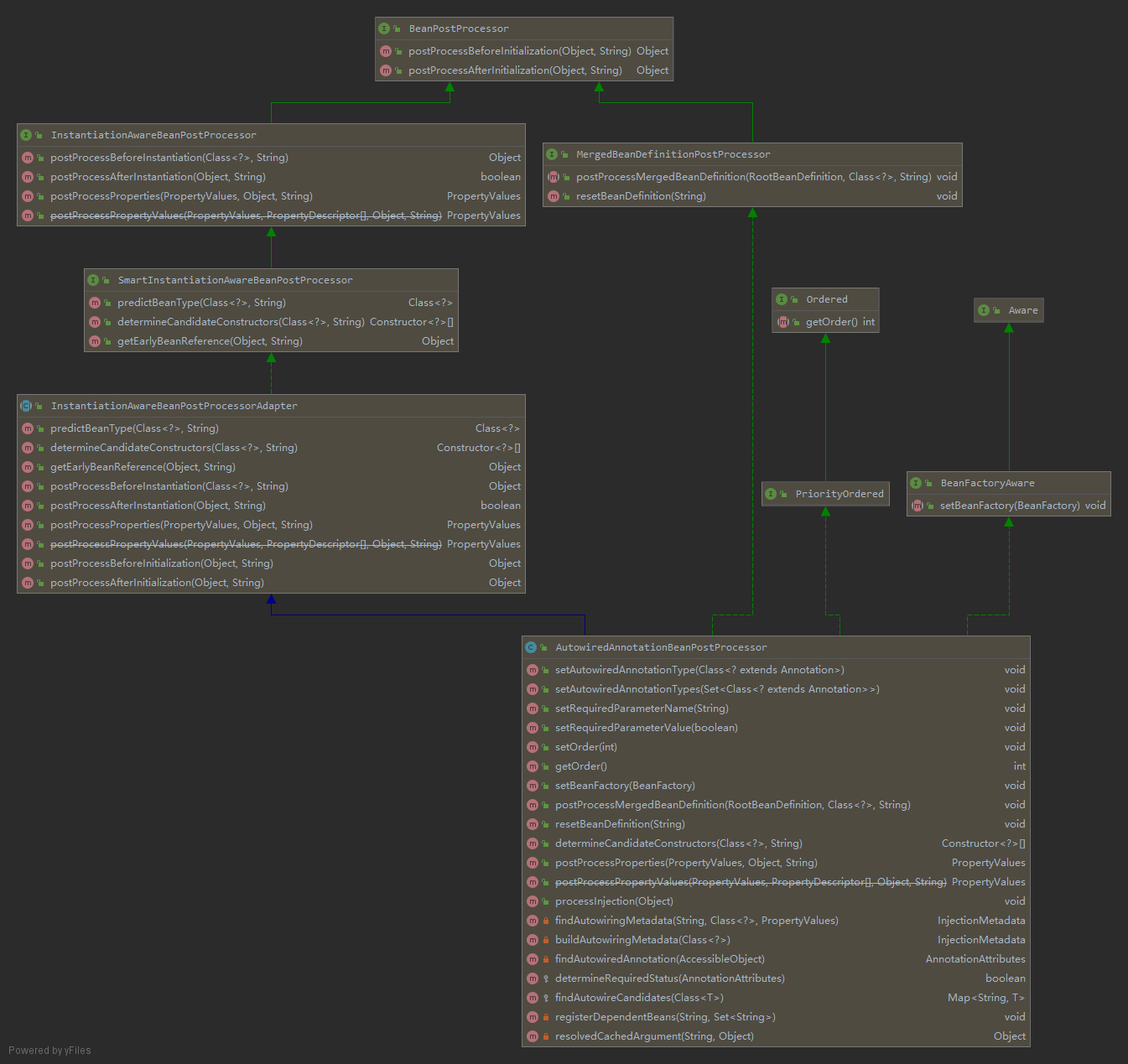Click the interface icon on the Aware node
Image resolution: width=1128 pixels, height=1064 pixels.
click(984, 310)
